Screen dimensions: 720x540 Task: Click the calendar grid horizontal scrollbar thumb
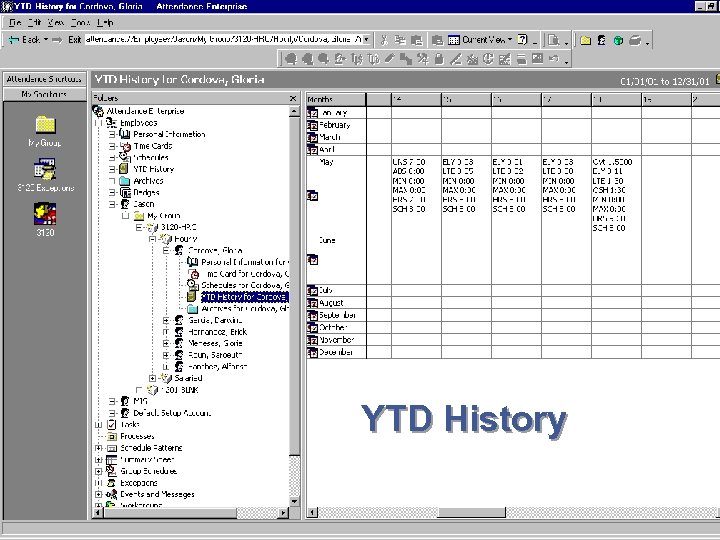pos(472,512)
